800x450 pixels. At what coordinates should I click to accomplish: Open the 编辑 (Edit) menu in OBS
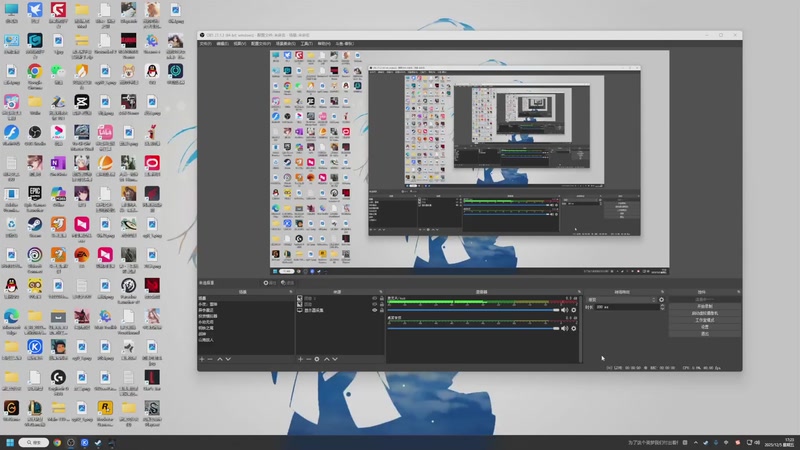pyautogui.click(x=222, y=44)
